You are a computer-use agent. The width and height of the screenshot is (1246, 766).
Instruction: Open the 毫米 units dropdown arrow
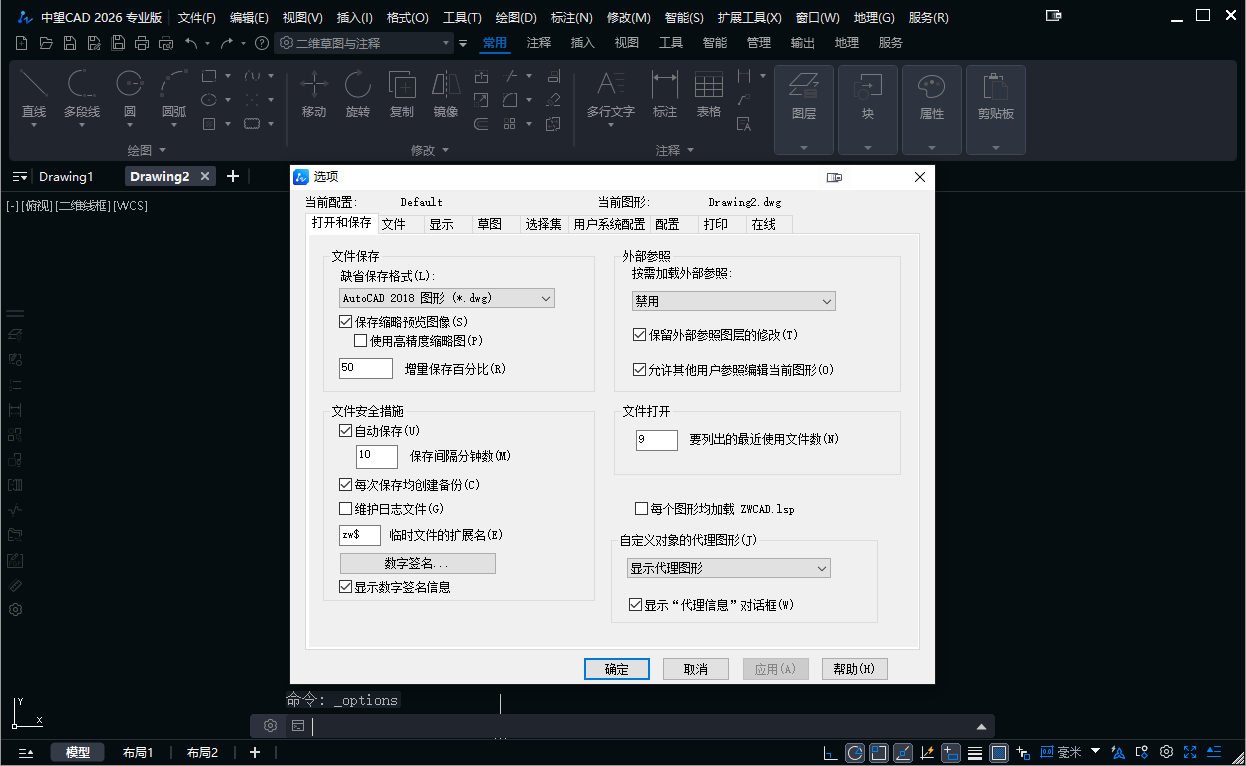1095,752
